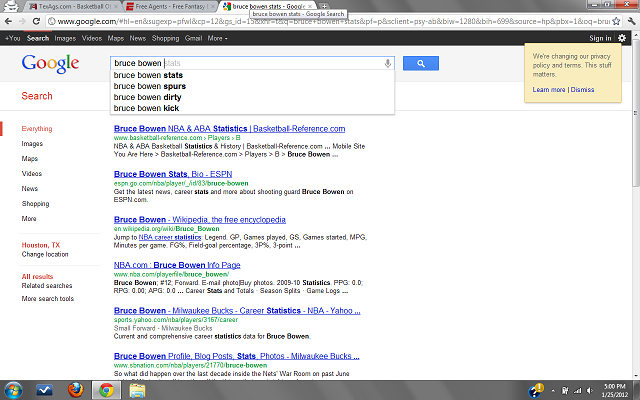Click the browser address bar

pos(331,21)
